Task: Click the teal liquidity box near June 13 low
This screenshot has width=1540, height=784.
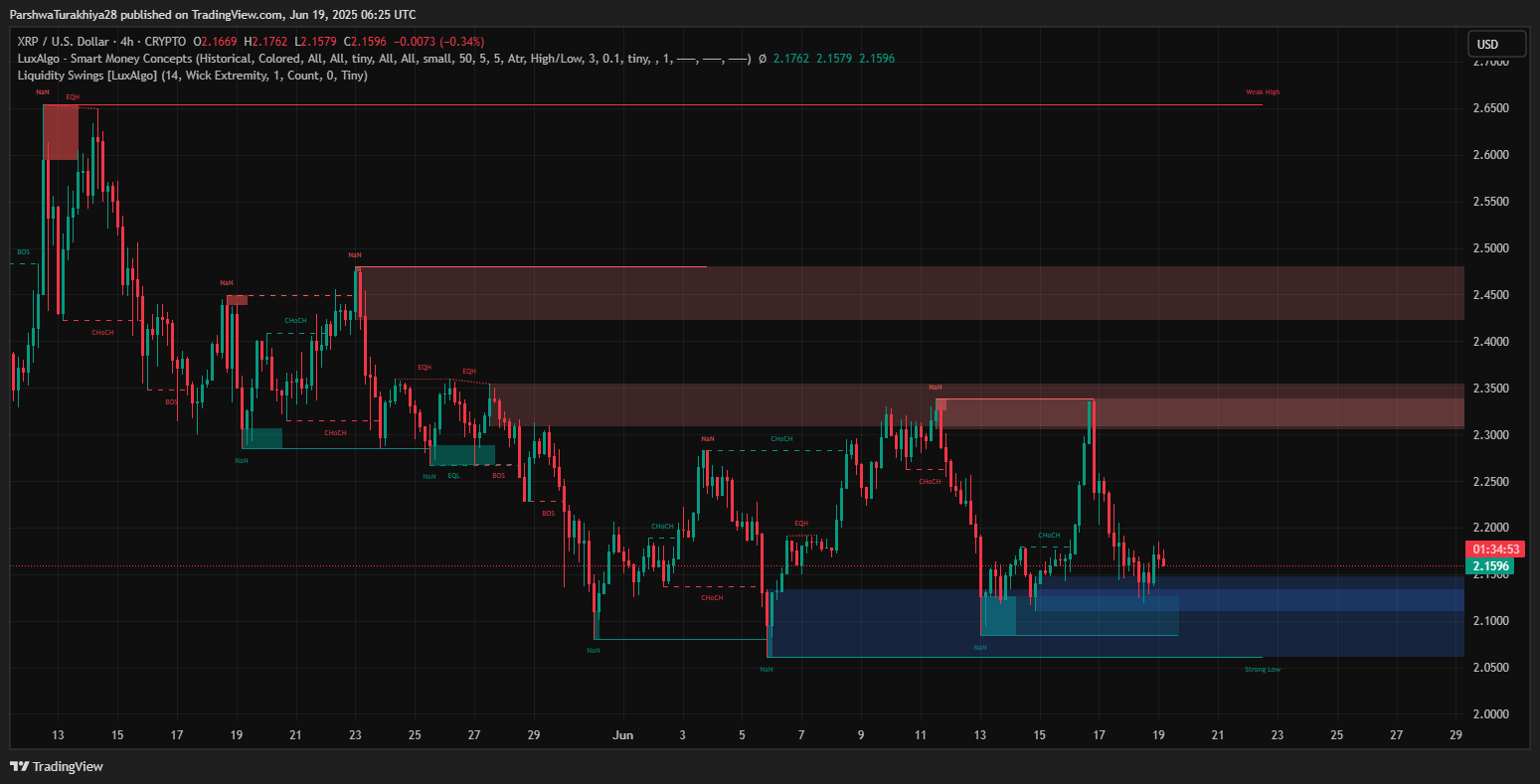Action: 999,615
